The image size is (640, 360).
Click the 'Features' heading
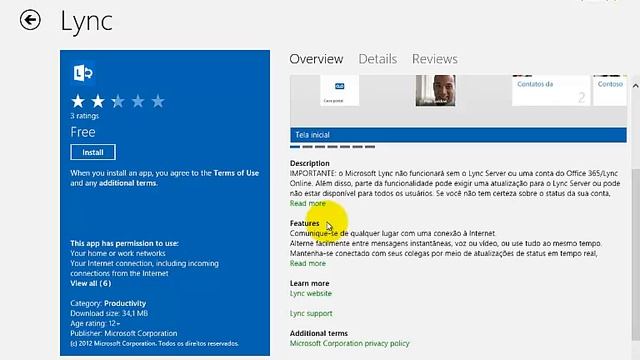click(304, 223)
